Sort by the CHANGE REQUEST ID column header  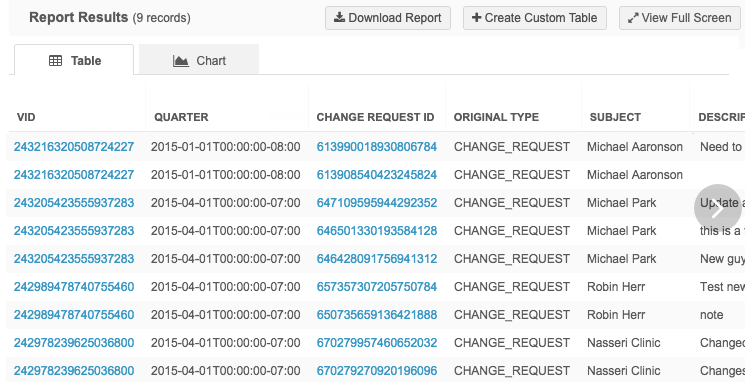click(375, 117)
